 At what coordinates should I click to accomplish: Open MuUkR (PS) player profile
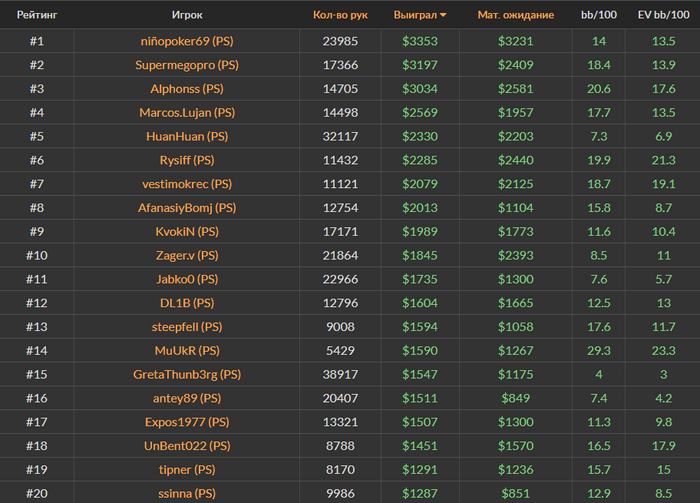(187, 351)
